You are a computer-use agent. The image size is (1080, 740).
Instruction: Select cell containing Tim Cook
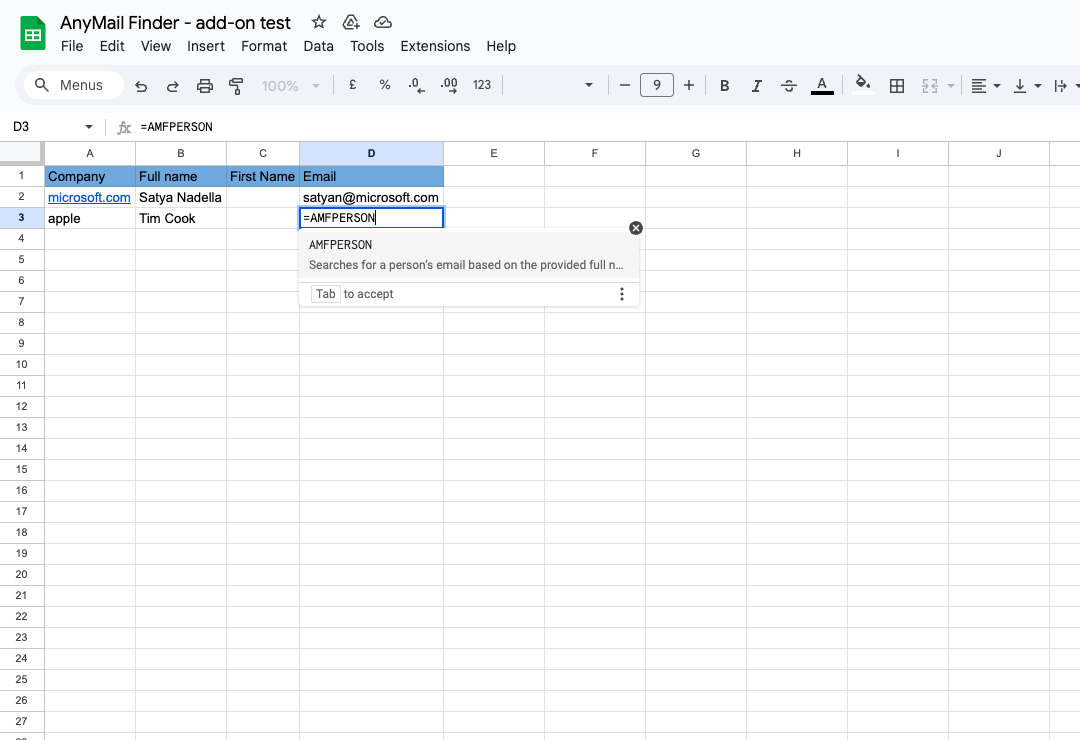180,218
